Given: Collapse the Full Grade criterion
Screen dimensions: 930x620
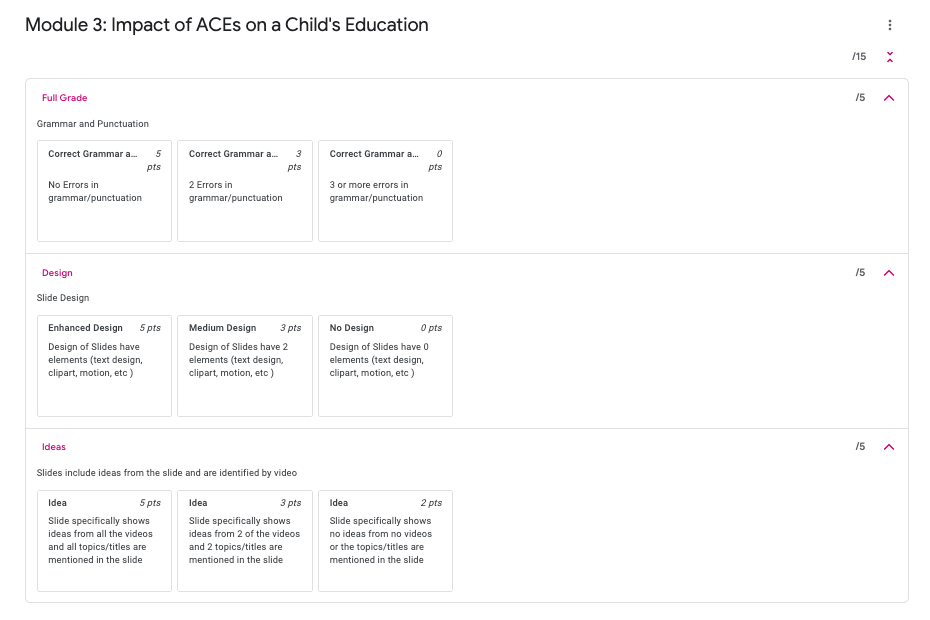Looking at the screenshot, I should pyautogui.click(x=888, y=98).
